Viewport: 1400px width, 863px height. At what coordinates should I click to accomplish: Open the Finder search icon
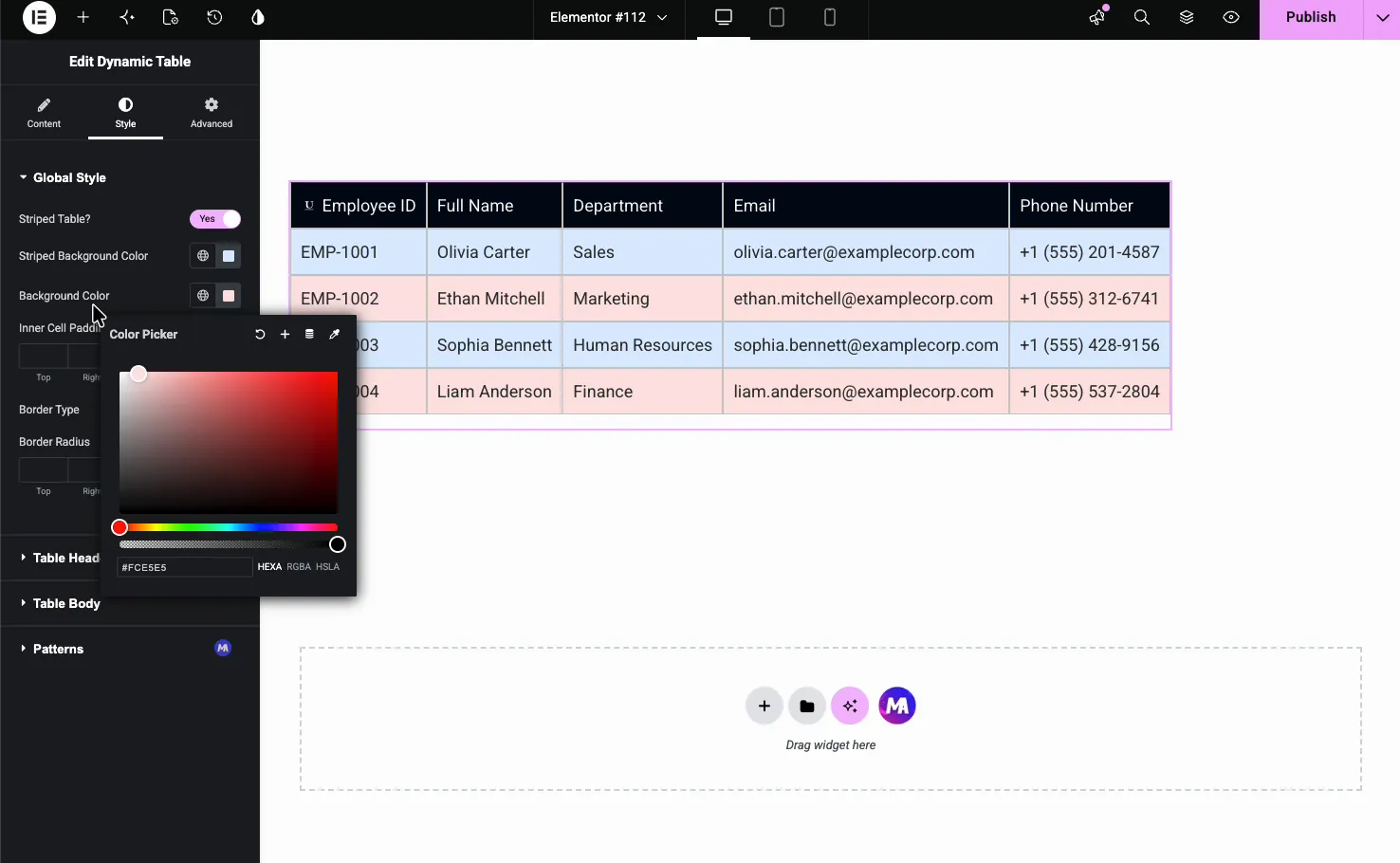tap(1142, 17)
